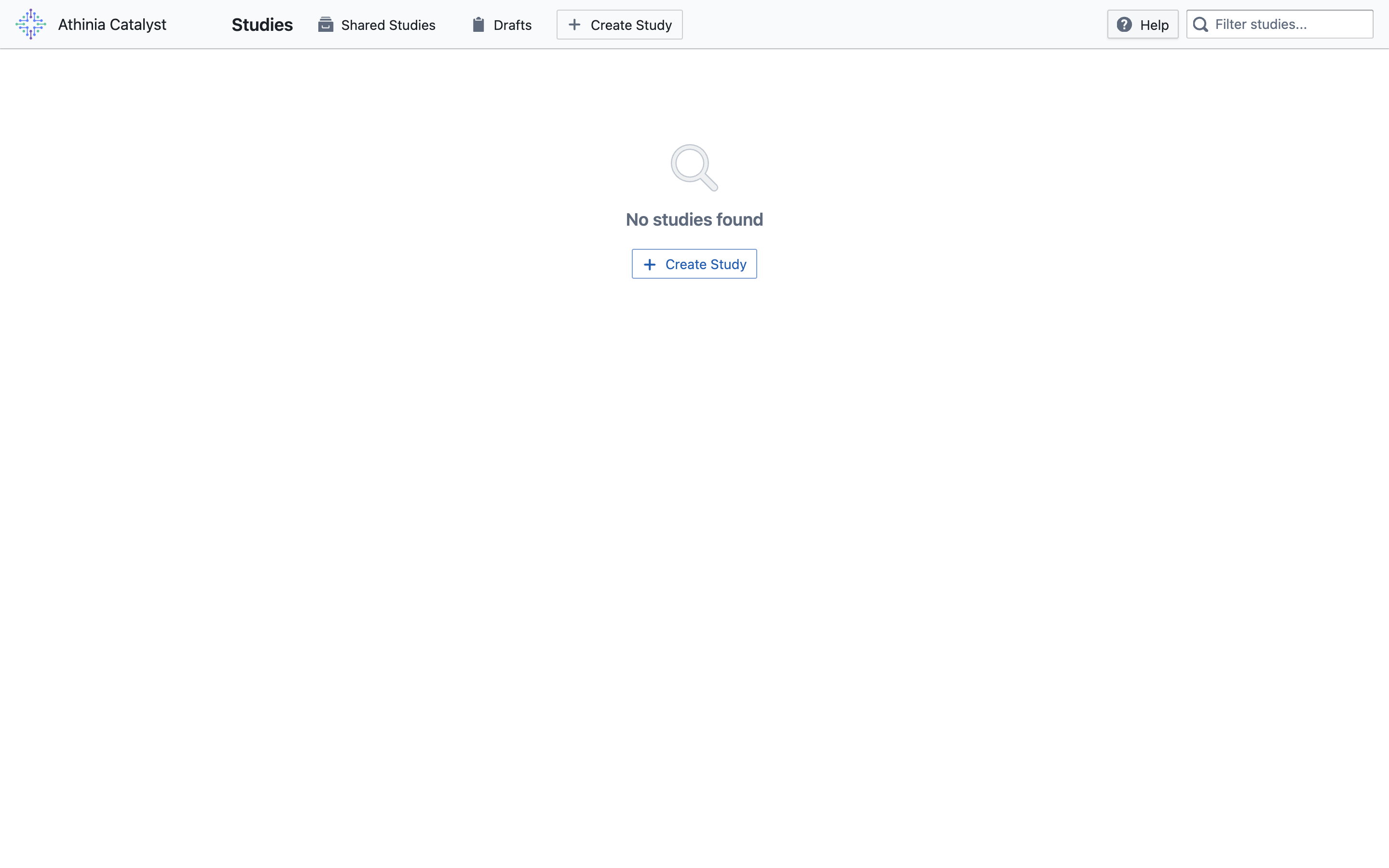Click the Help question mark icon
This screenshot has height=868, width=1389.
click(1124, 25)
